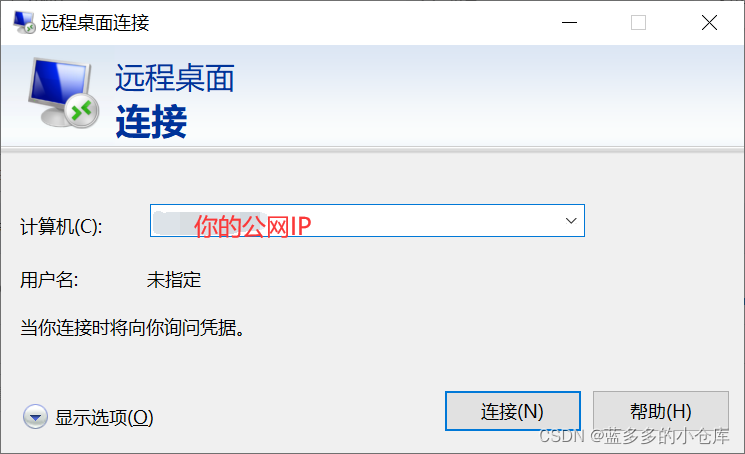Viewport: 745px width, 454px height.
Task: Click the blue 远程桌面 banner heading
Action: (x=175, y=77)
